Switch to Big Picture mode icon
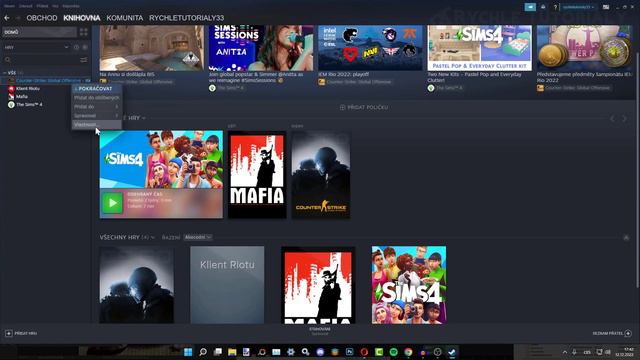The height and width of the screenshot is (360, 640). click(606, 7)
